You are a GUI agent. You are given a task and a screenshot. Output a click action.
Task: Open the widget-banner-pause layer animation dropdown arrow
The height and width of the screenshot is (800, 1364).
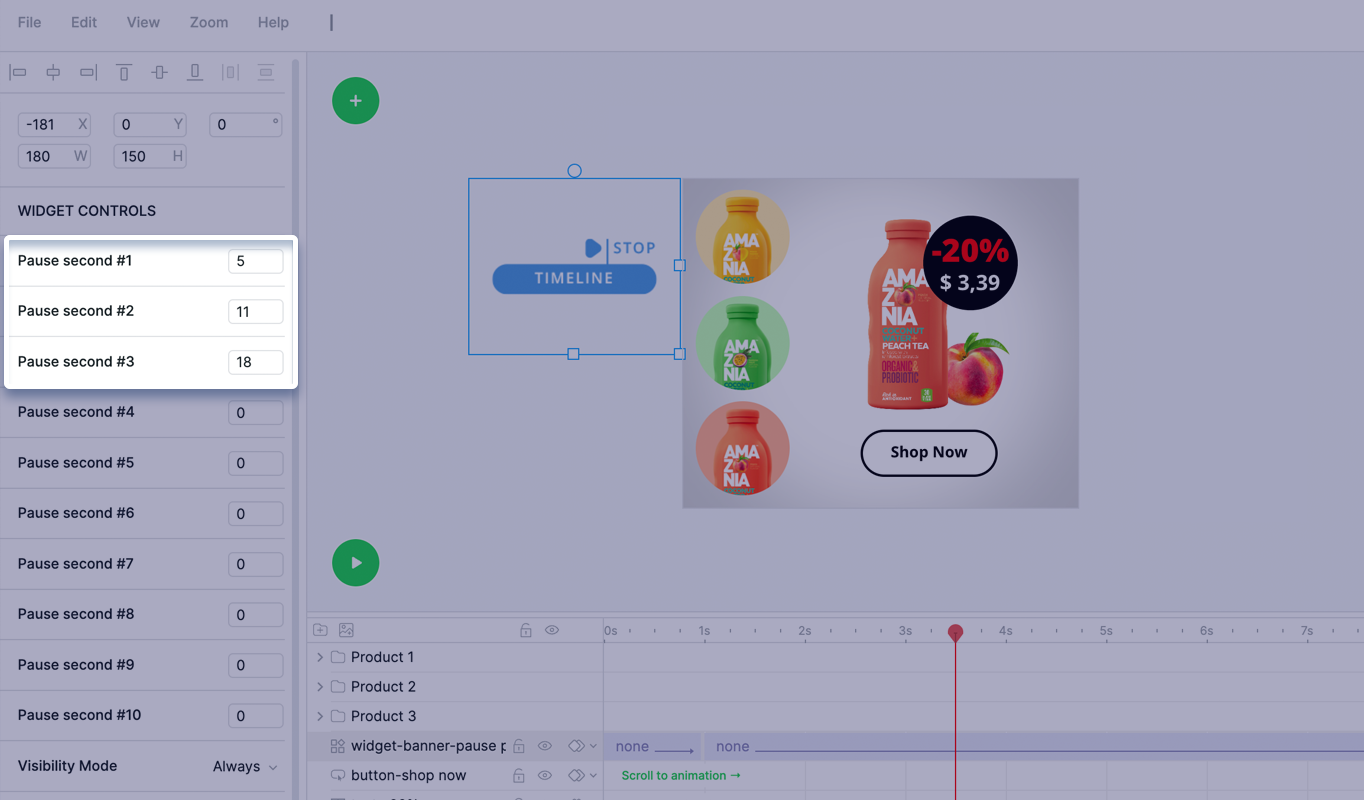click(593, 746)
